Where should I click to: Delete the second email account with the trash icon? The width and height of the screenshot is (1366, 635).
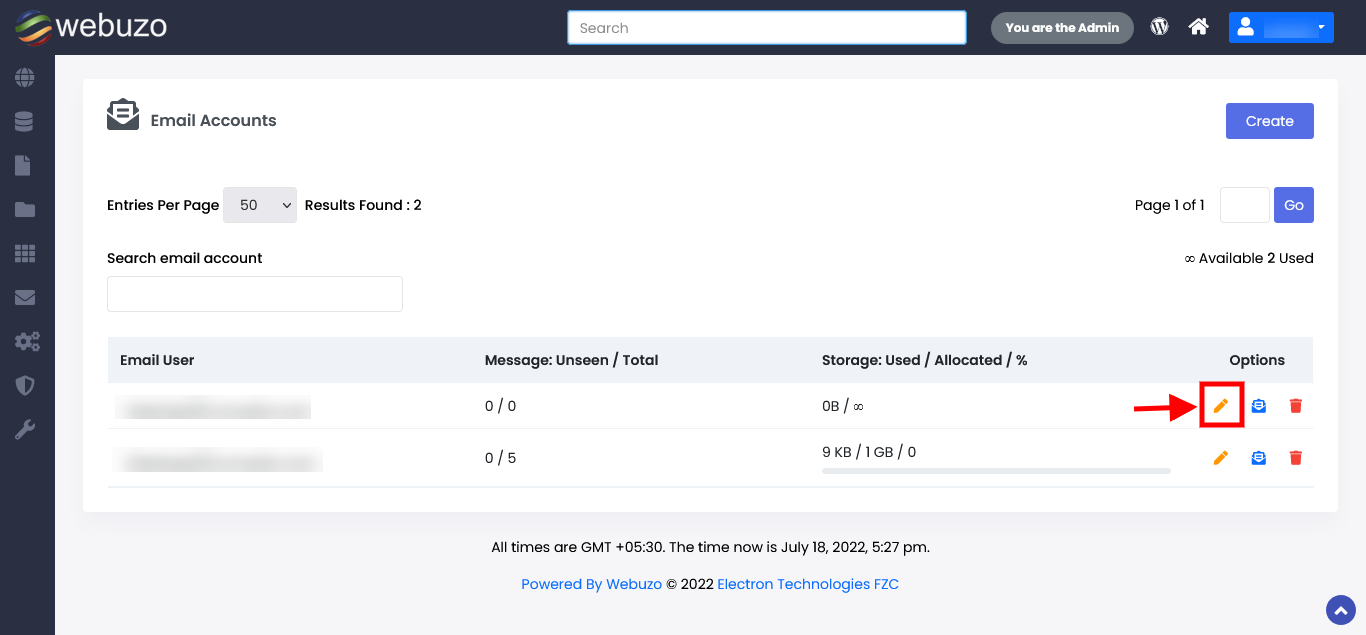tap(1296, 457)
